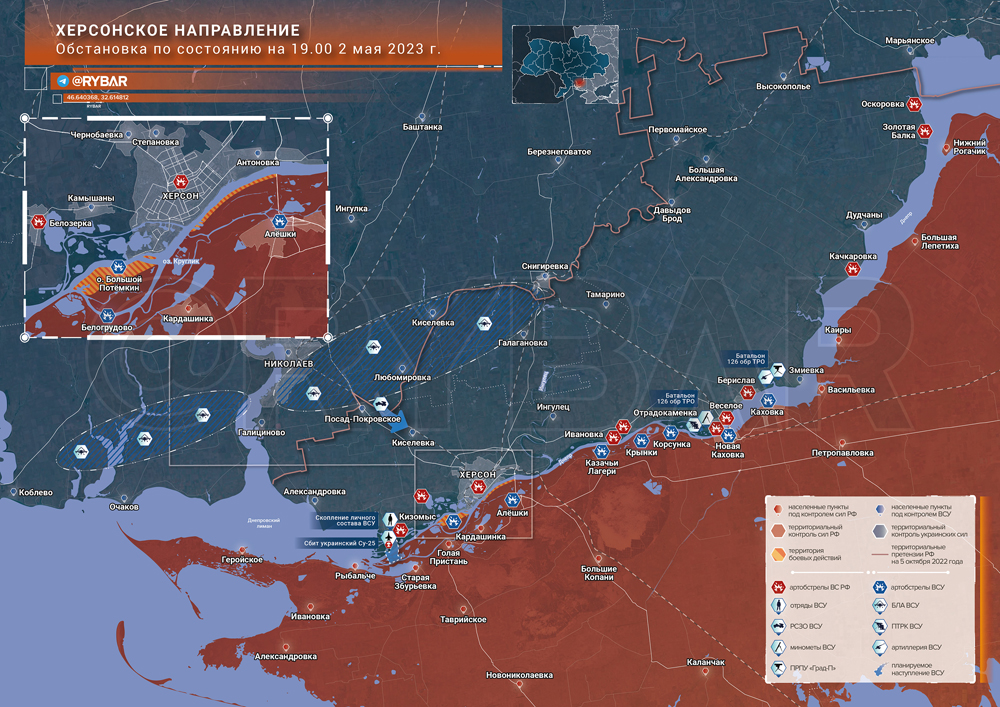Tick the small square beside the coordinates

point(57,98)
